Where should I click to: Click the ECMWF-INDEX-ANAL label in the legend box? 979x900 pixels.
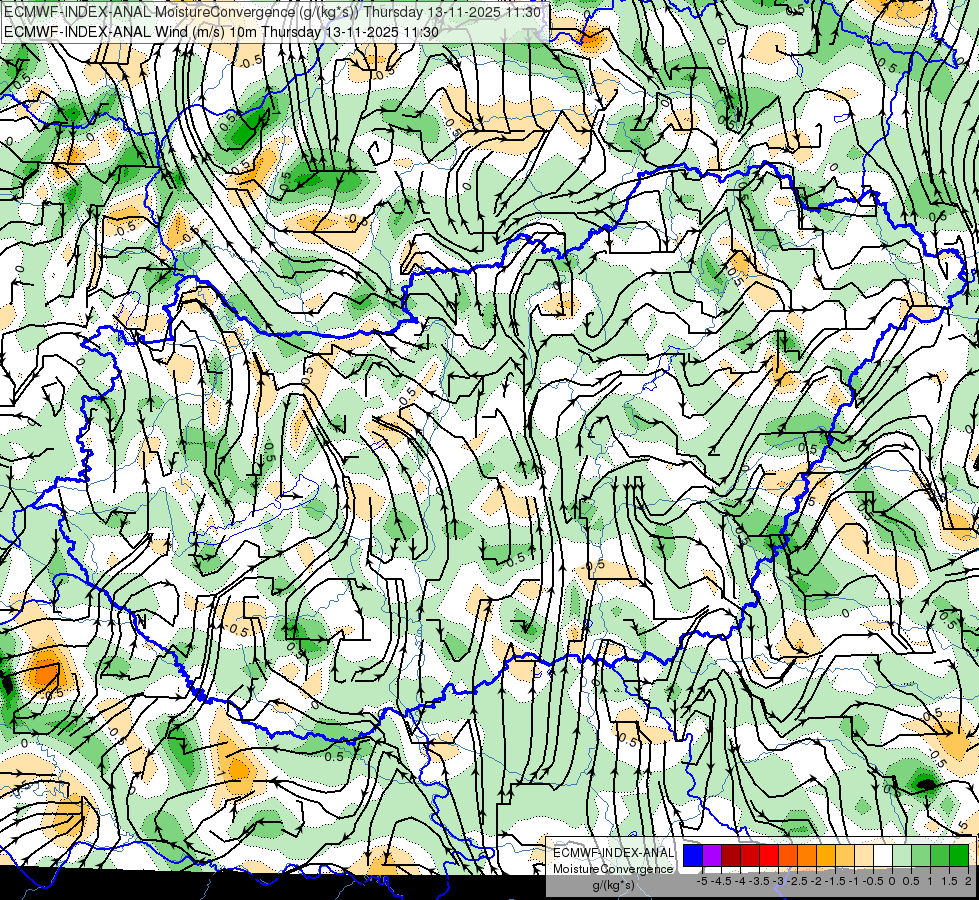point(614,853)
